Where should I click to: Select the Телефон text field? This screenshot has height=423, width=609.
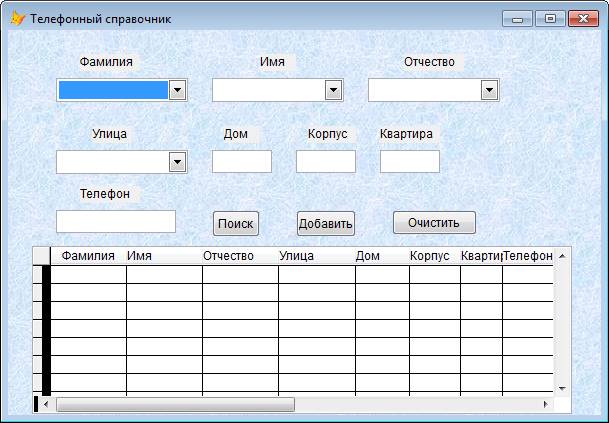116,221
